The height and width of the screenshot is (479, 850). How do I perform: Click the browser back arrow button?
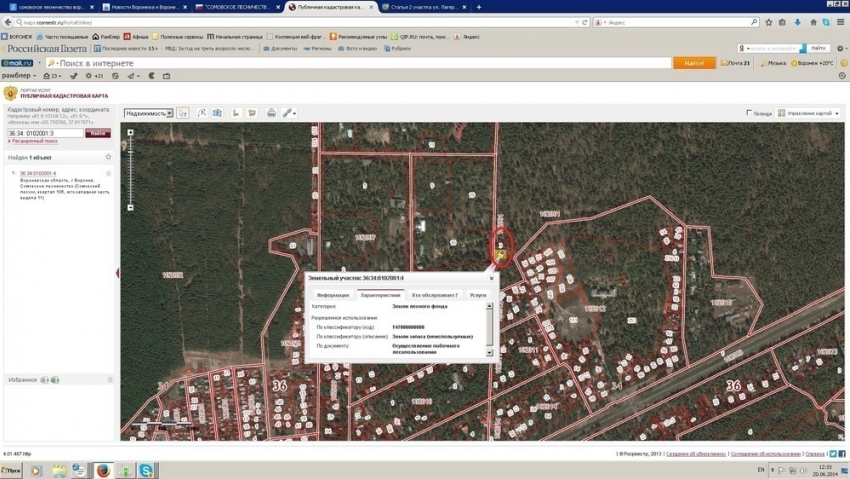8,22
